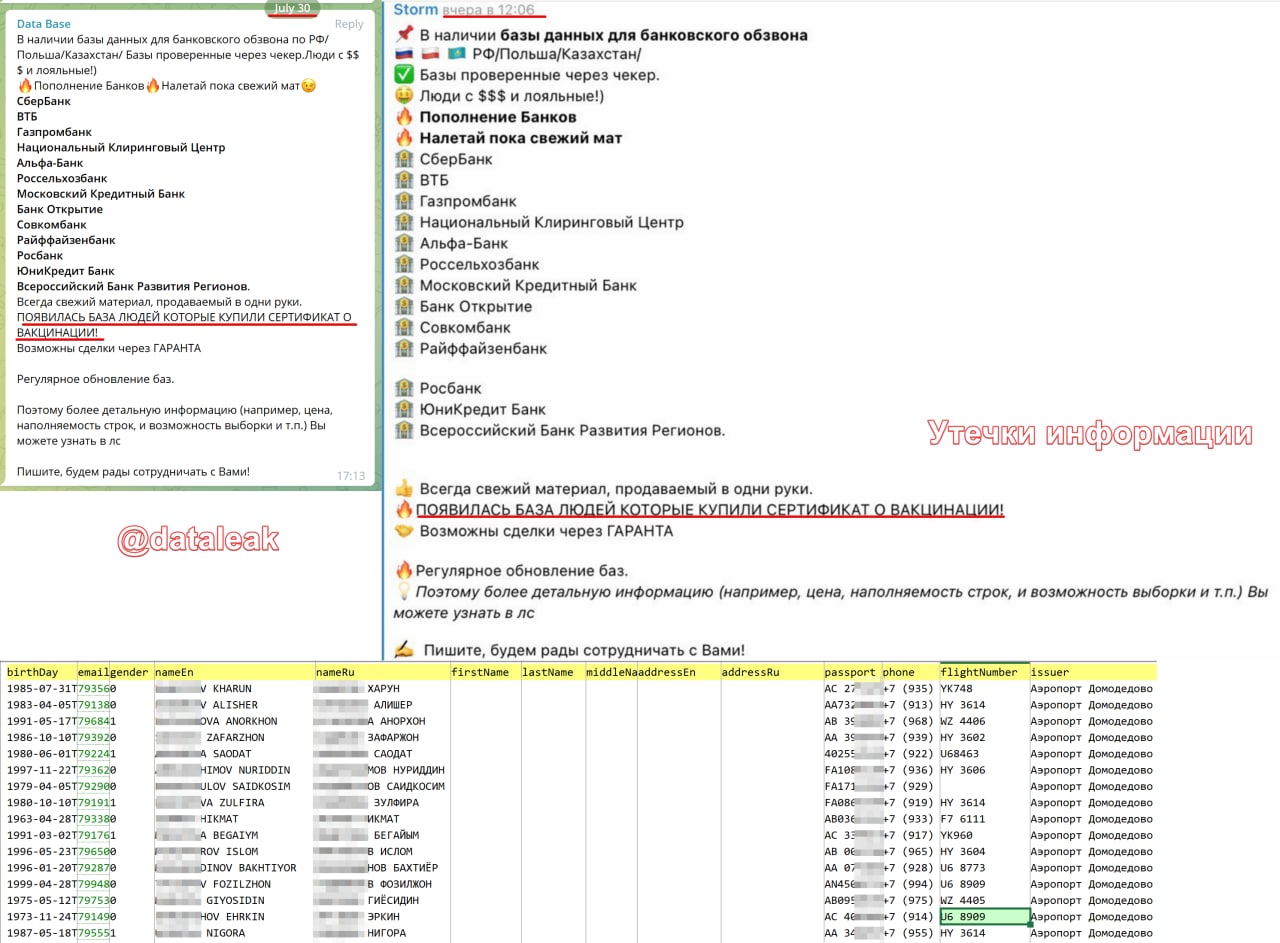1280x943 pixels.
Task: Click the birthDay cell 1987-05-18T
Action: tap(40, 933)
